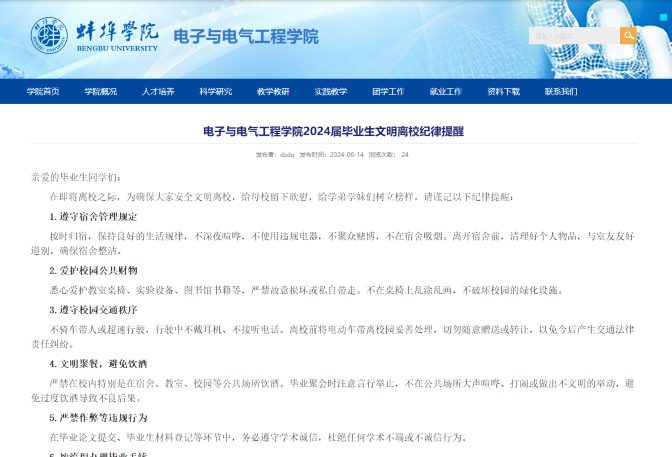This screenshot has height=457, width=672.
Task: Open the 教学教研 navigation item
Action: coord(273,91)
